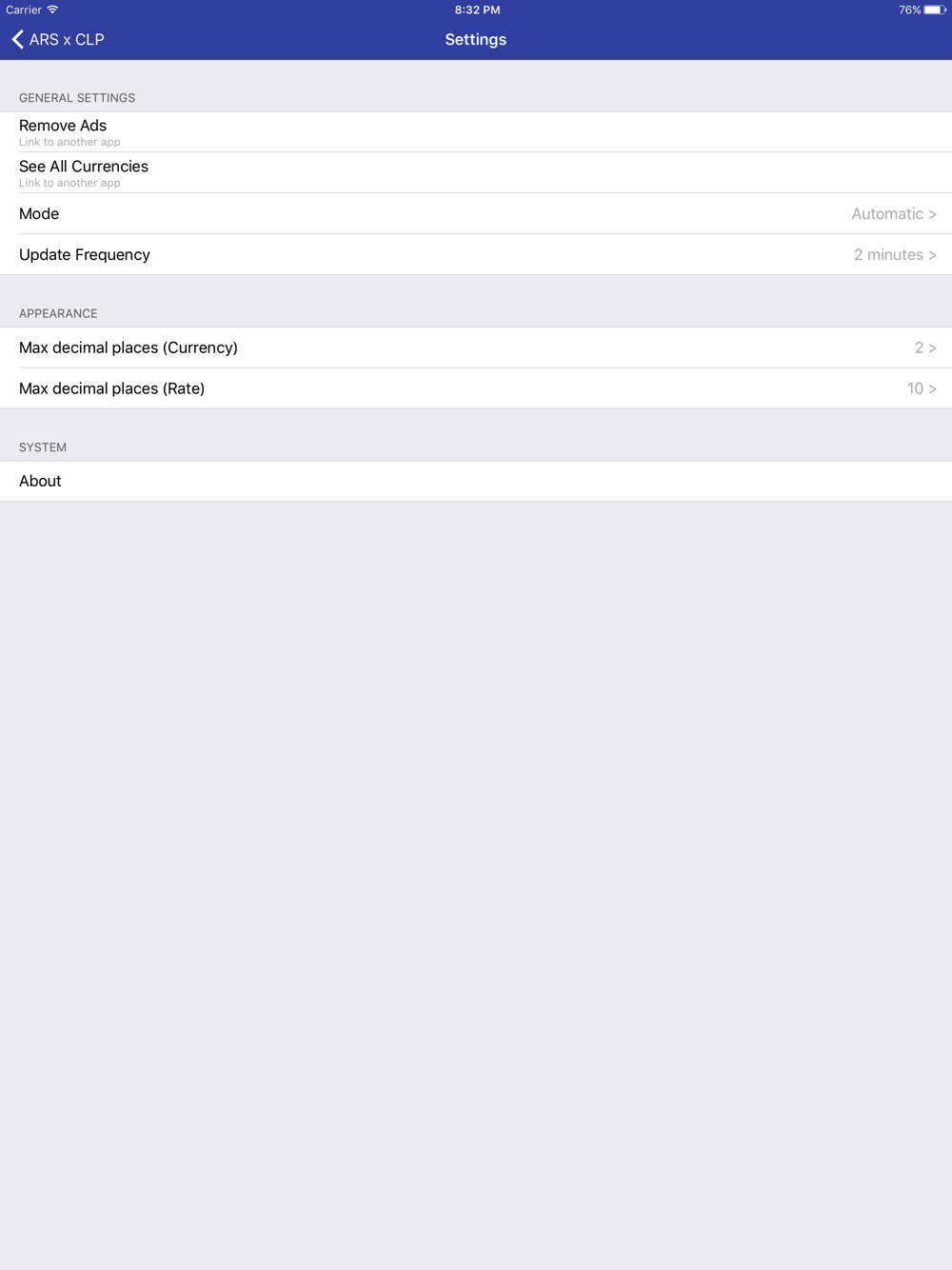The width and height of the screenshot is (952, 1270).
Task: Tap the General Settings section header
Action: click(x=77, y=98)
